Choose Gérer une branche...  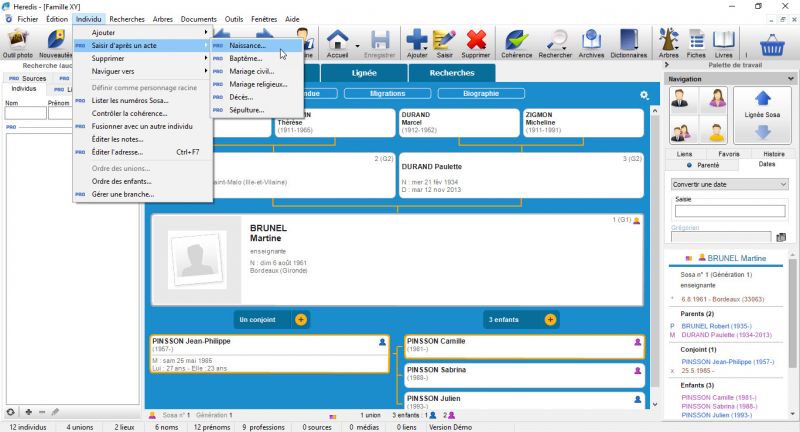(x=143, y=194)
